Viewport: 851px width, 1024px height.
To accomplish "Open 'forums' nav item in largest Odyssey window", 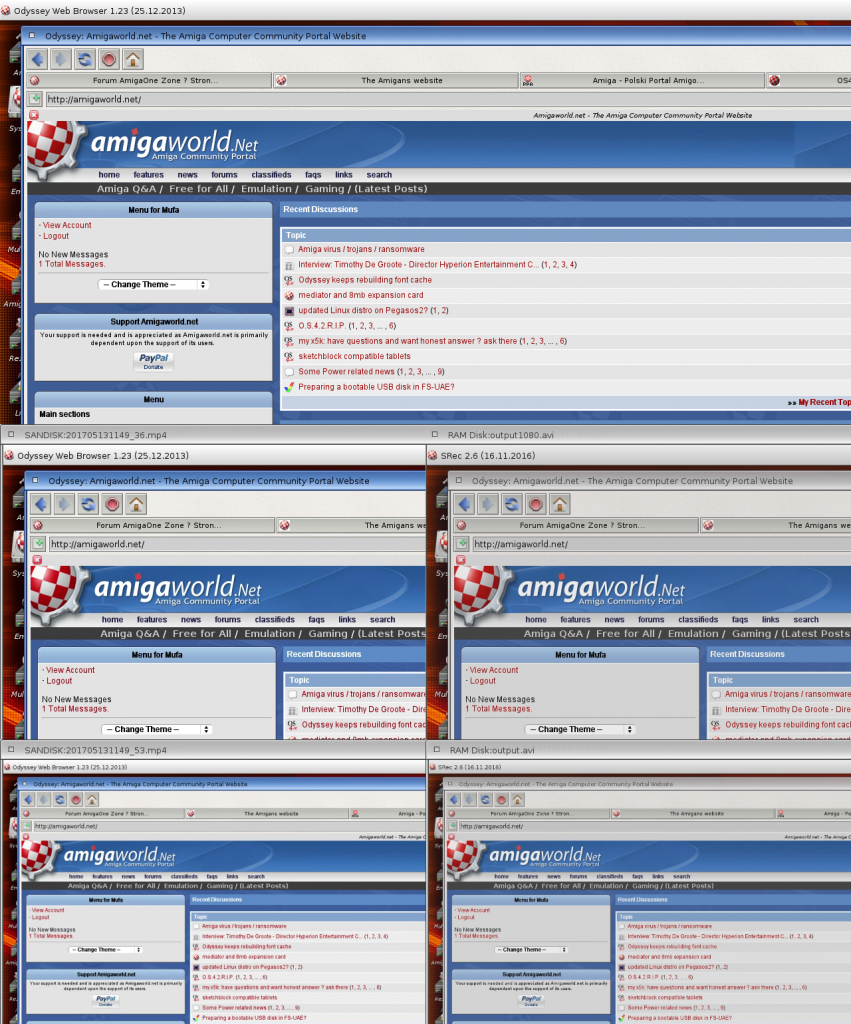I will [x=224, y=175].
